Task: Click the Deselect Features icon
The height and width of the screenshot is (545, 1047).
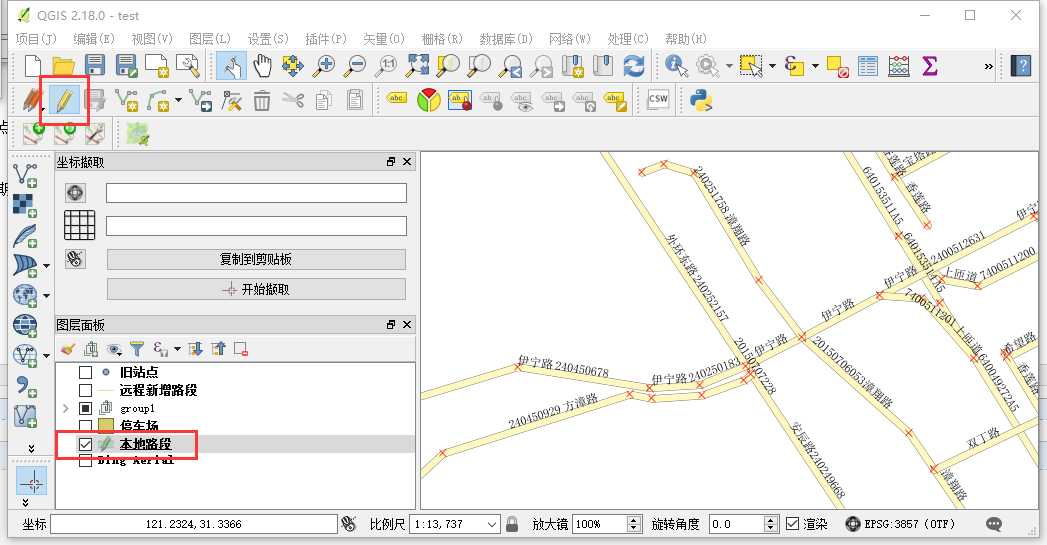Action: pos(837,66)
